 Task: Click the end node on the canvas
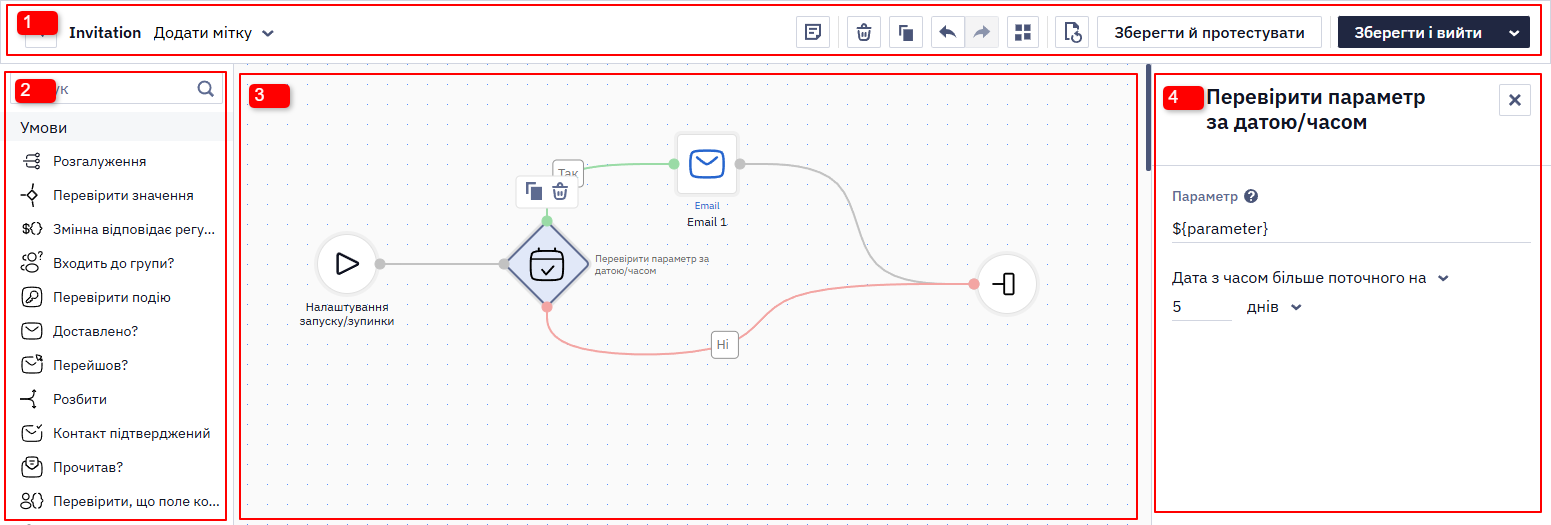click(x=1006, y=284)
